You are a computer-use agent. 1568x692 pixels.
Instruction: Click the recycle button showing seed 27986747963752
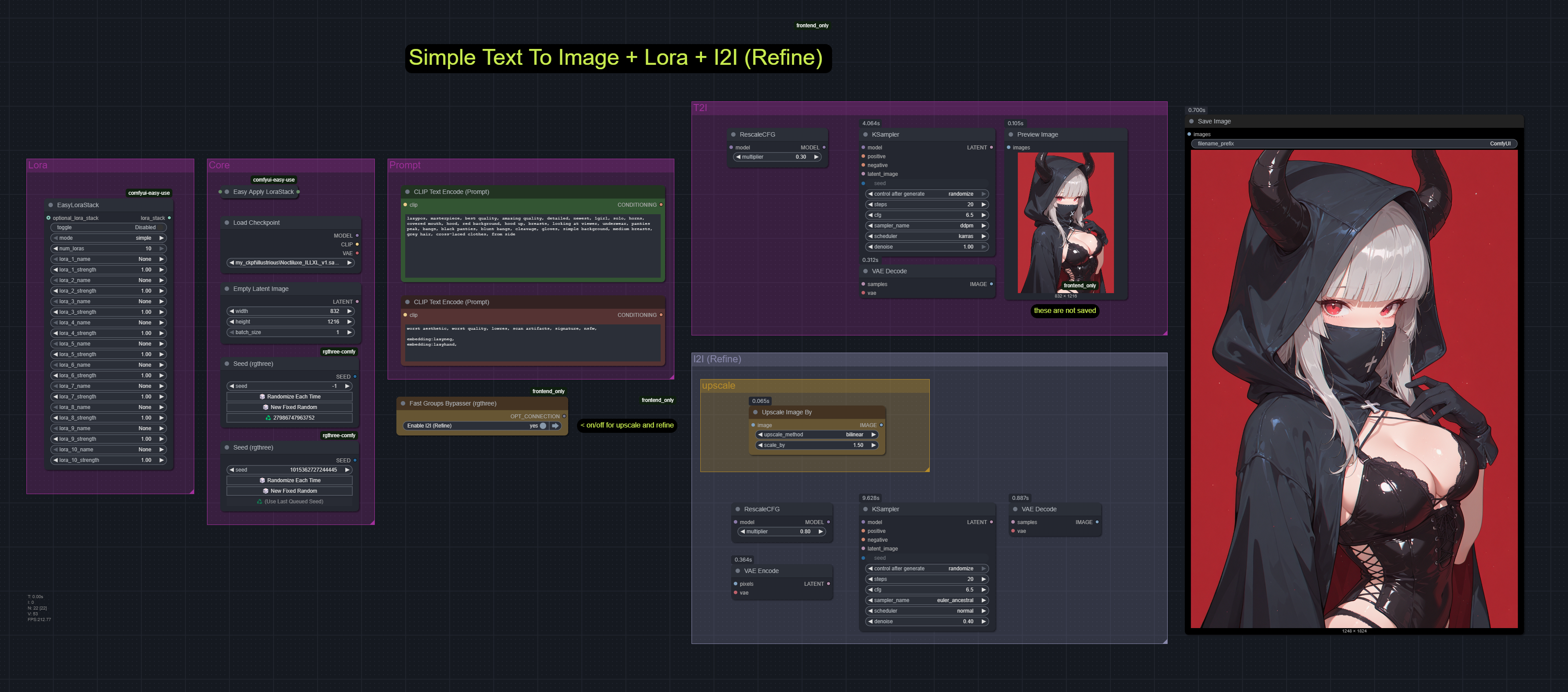point(290,418)
